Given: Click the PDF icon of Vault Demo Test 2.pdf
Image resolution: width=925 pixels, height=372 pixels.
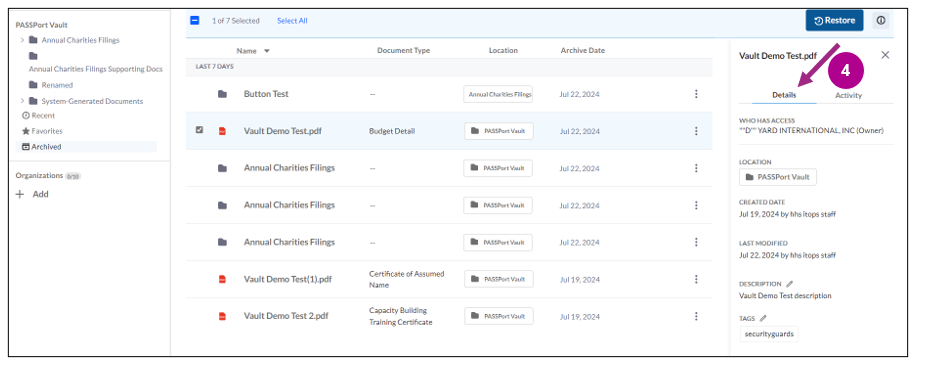Looking at the screenshot, I should pyautogui.click(x=222, y=317).
